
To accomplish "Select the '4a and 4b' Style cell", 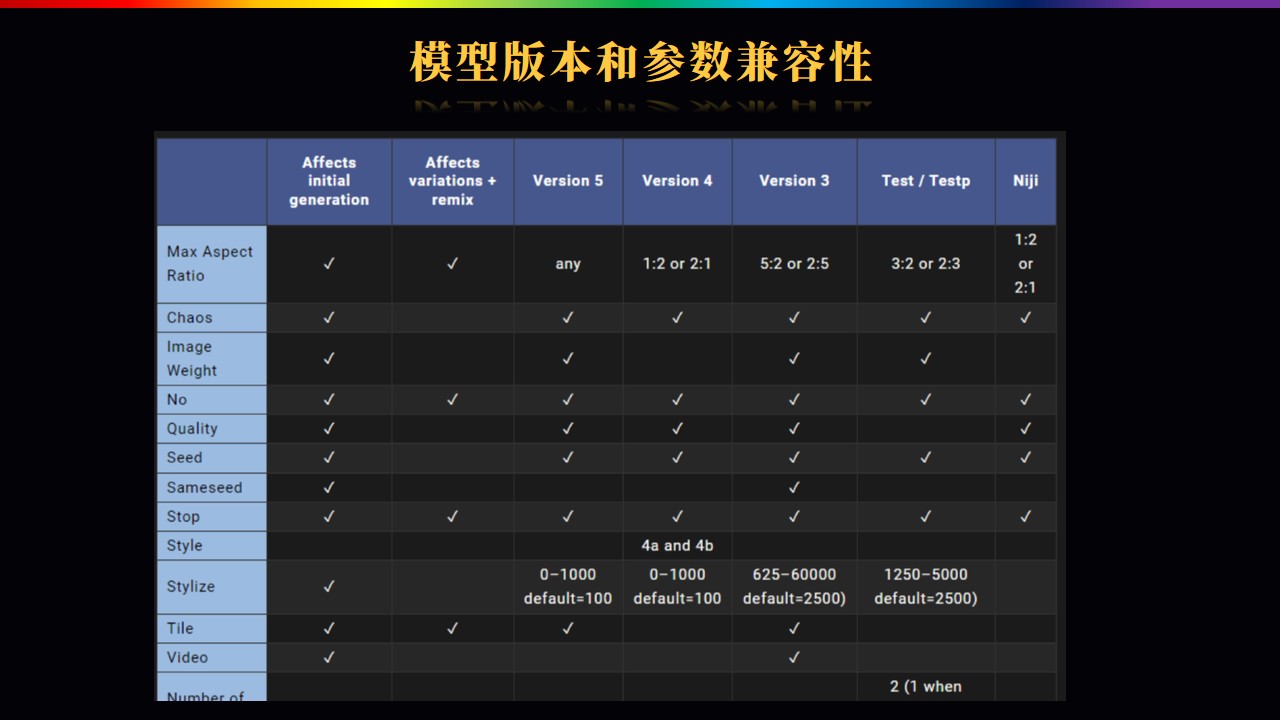I will coord(677,546).
